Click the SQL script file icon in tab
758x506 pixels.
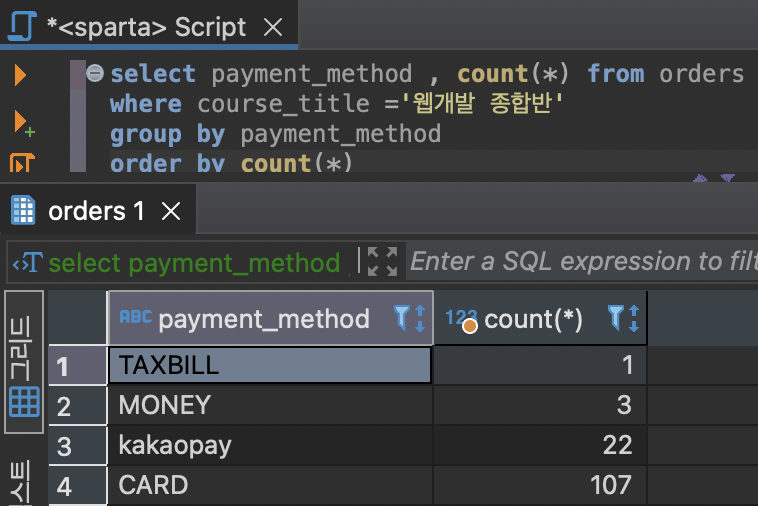point(22,27)
